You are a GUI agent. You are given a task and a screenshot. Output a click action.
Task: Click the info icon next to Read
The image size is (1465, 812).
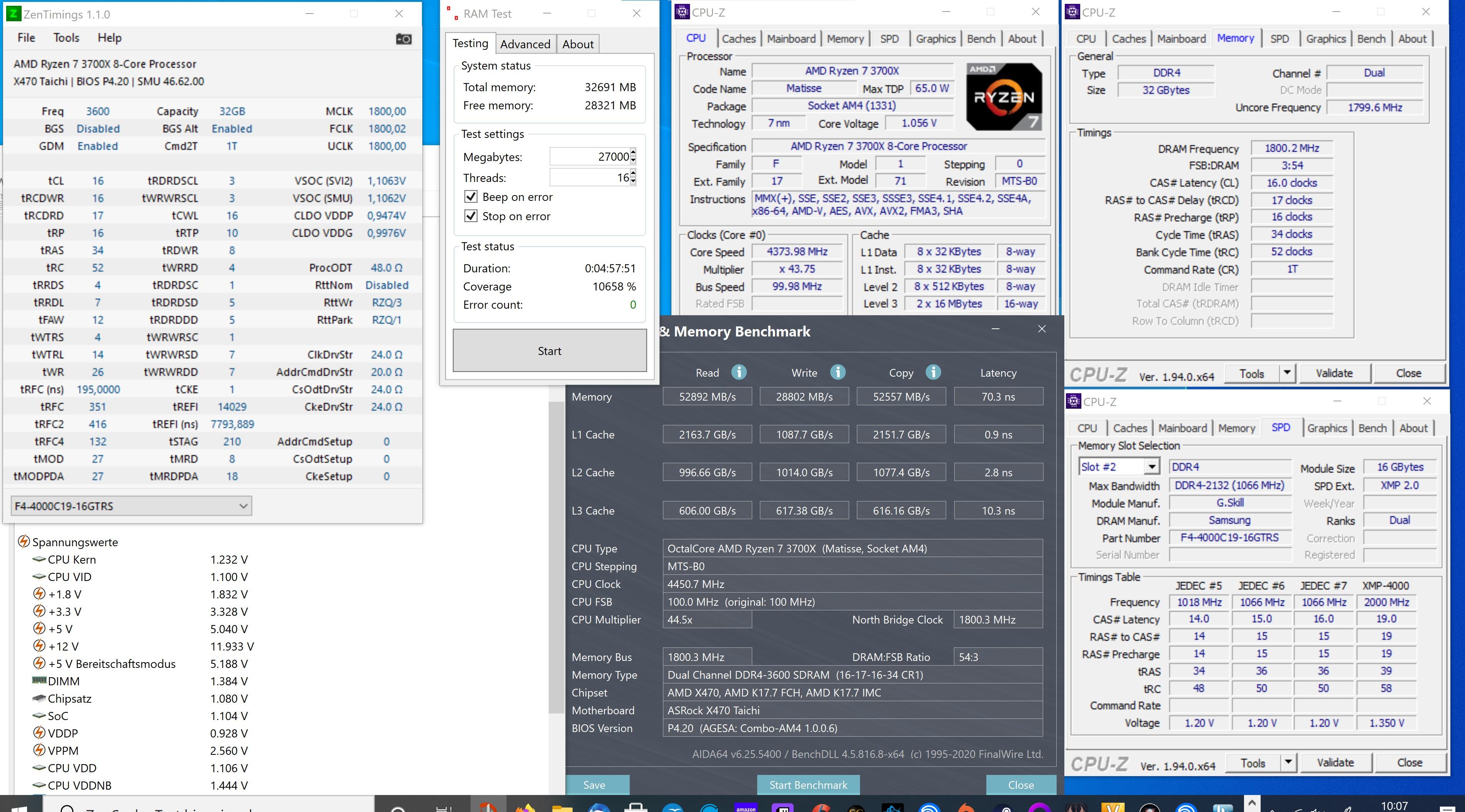click(739, 372)
